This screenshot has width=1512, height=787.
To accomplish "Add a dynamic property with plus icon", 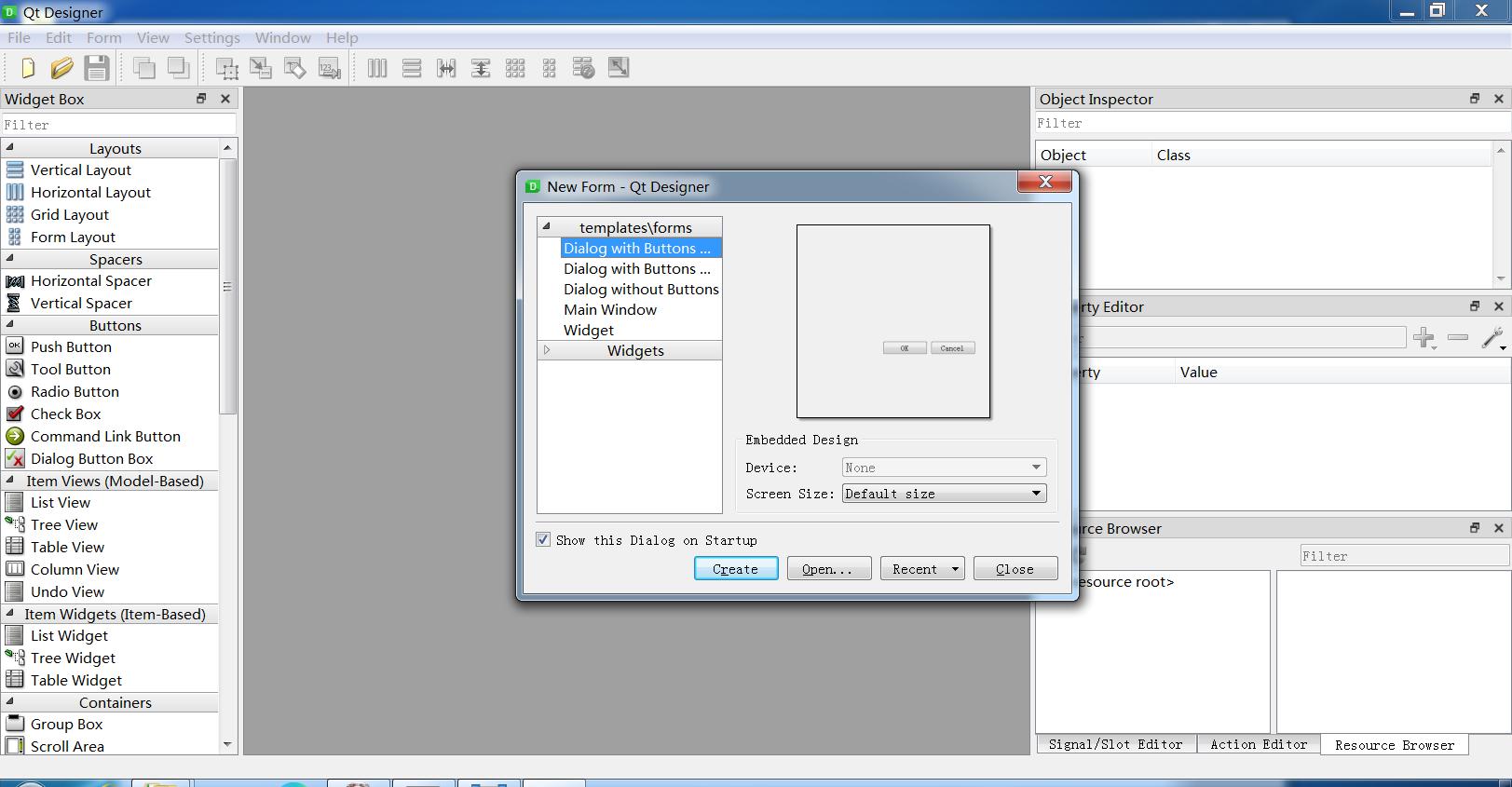I will click(1423, 337).
